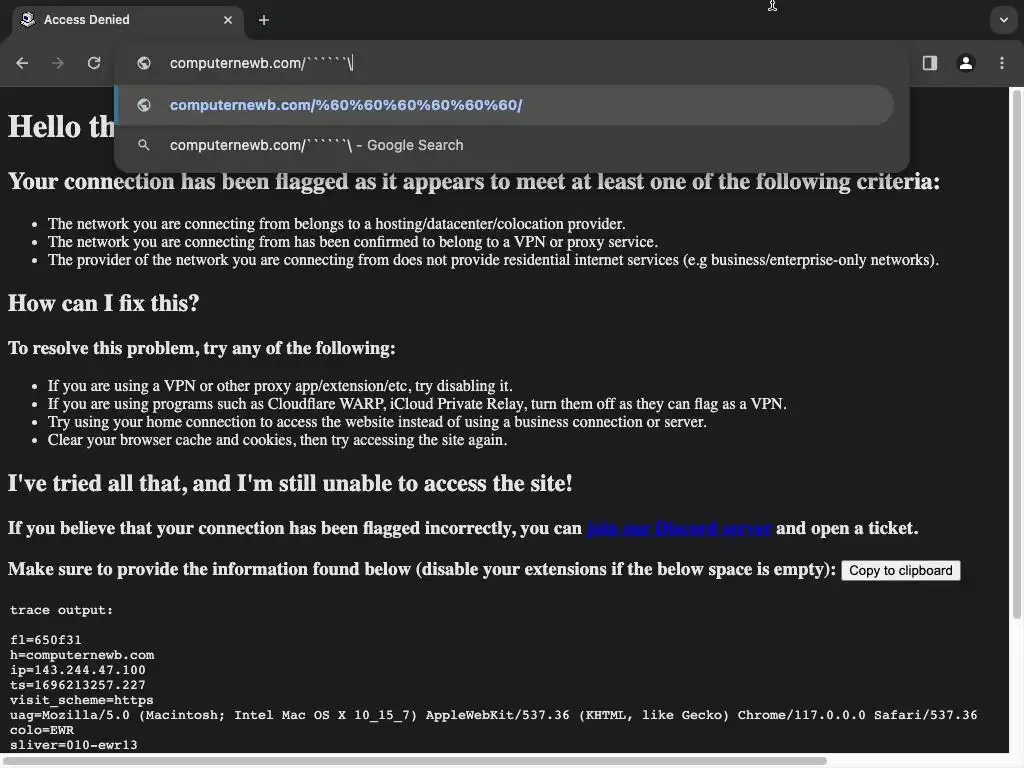Open the profile avatar menu

(966, 63)
